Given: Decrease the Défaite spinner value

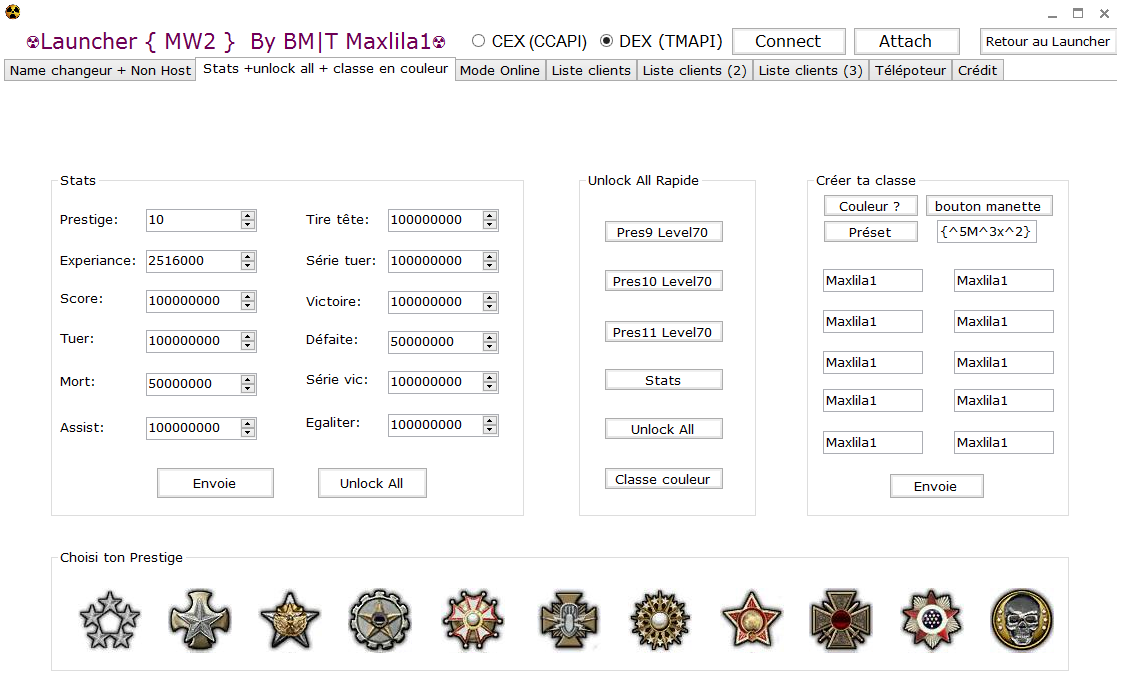Looking at the screenshot, I should tap(489, 346).
